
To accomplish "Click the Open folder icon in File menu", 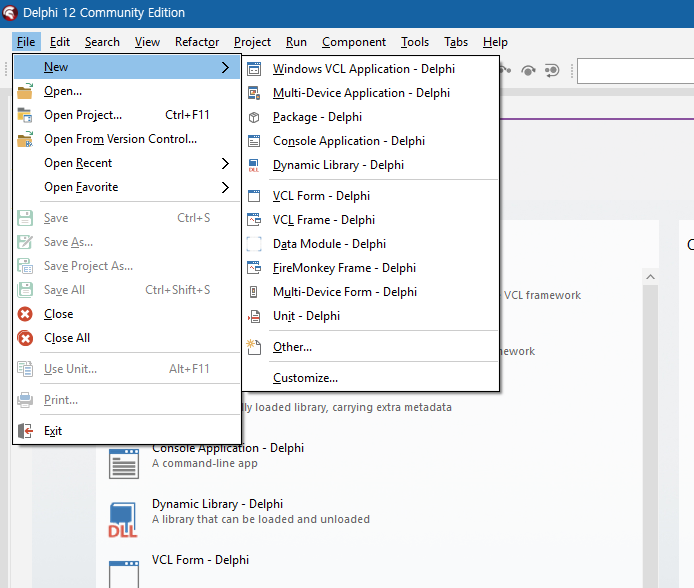I will (25, 91).
